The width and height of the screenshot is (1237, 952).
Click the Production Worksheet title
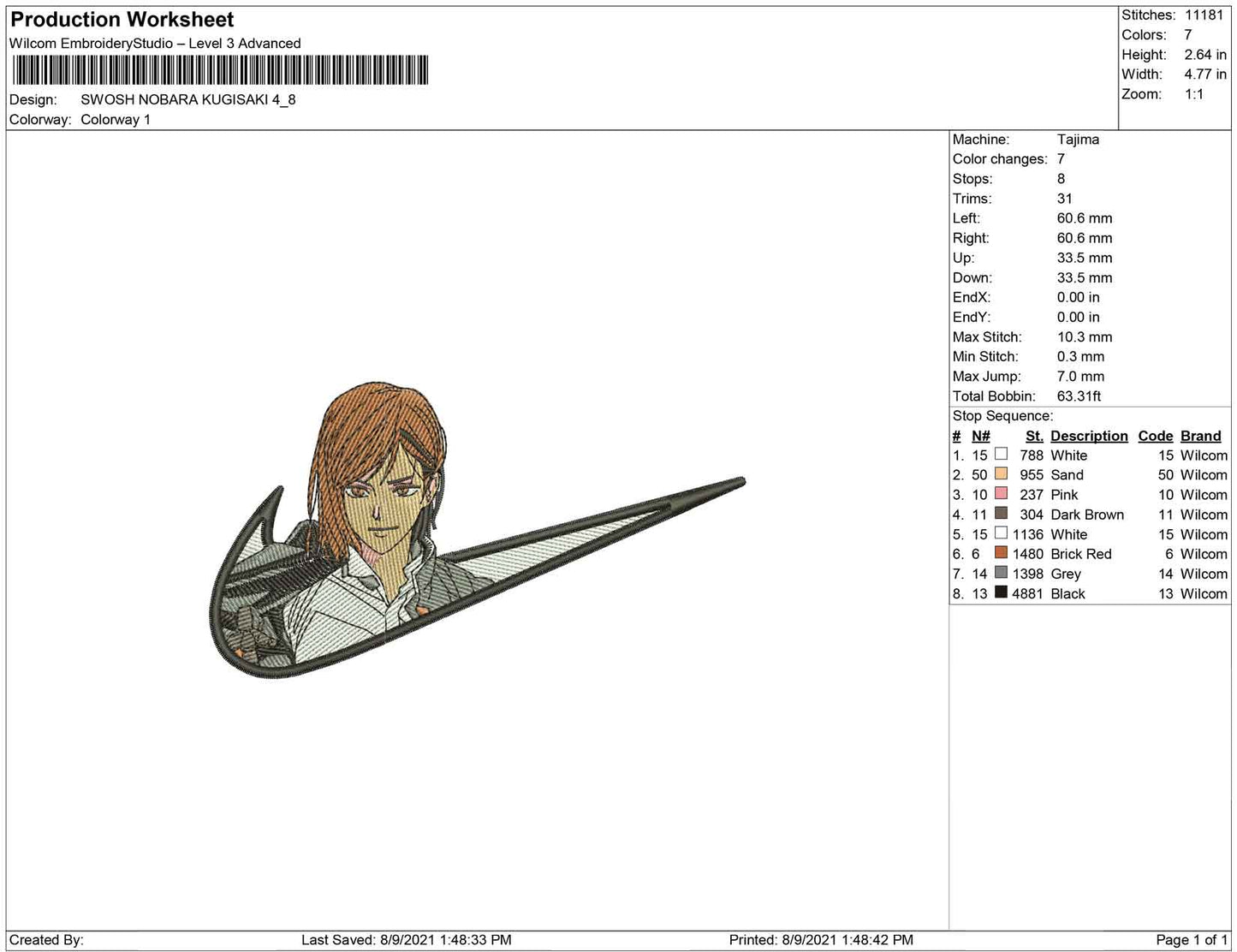pos(122,20)
